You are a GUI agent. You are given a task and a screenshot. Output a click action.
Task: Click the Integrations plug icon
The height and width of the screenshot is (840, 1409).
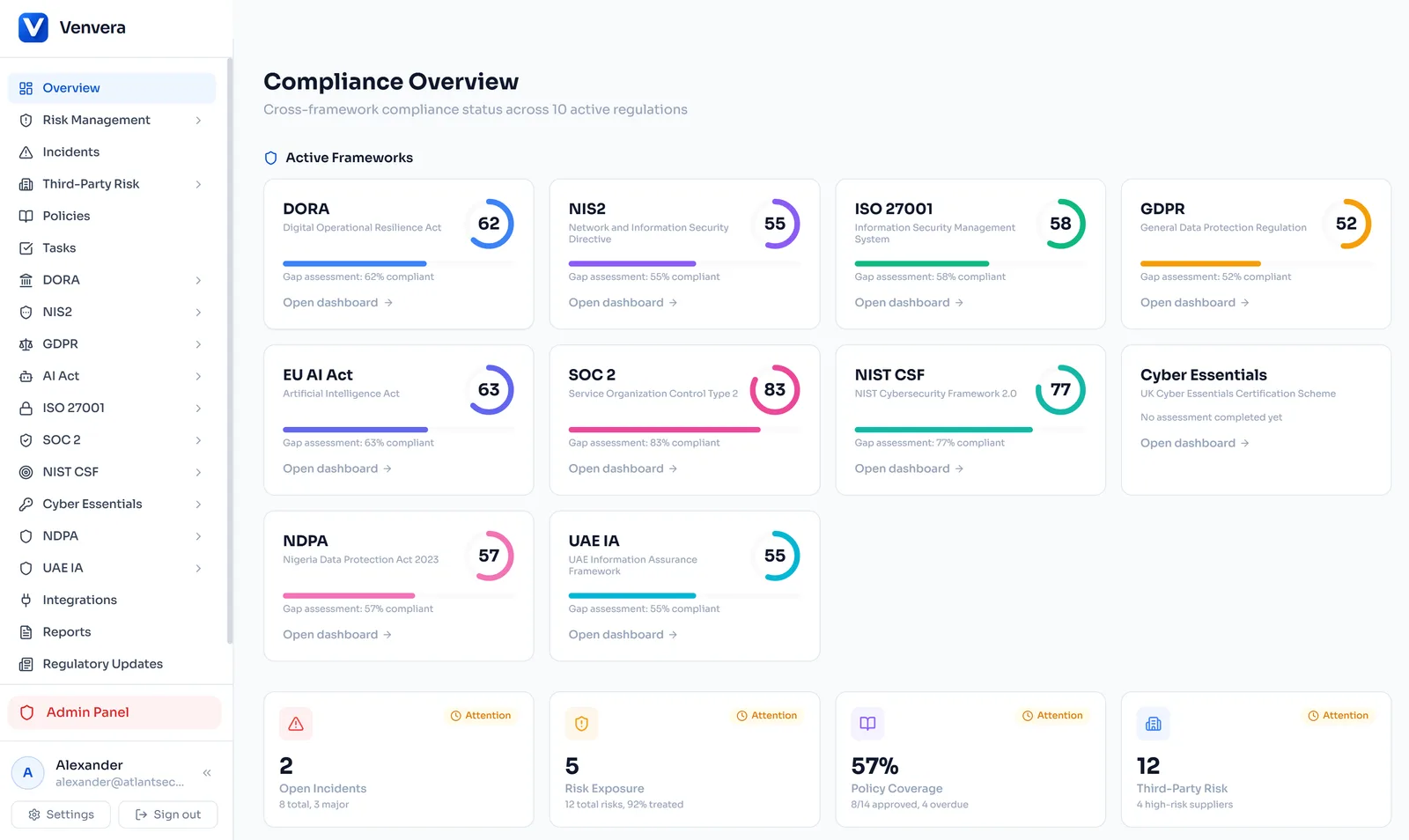[x=26, y=600]
